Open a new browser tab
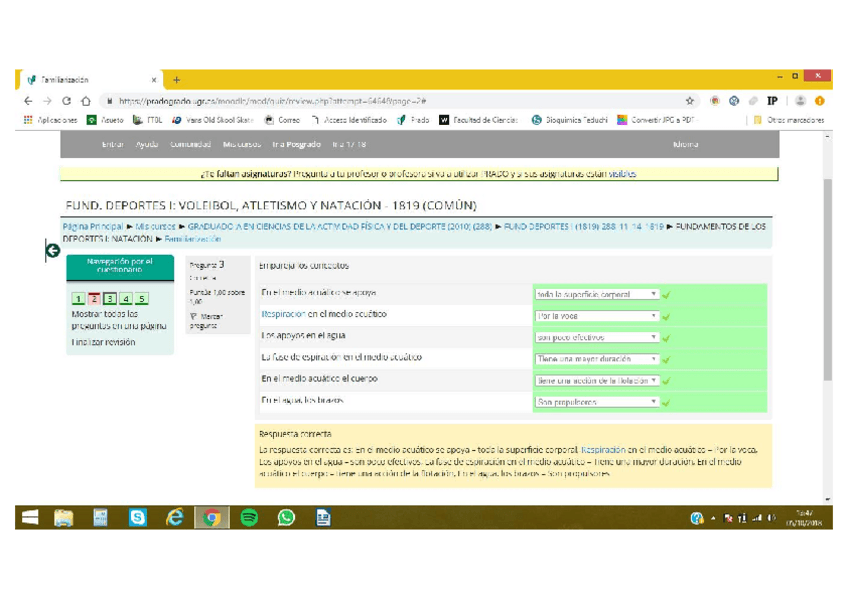 click(177, 80)
